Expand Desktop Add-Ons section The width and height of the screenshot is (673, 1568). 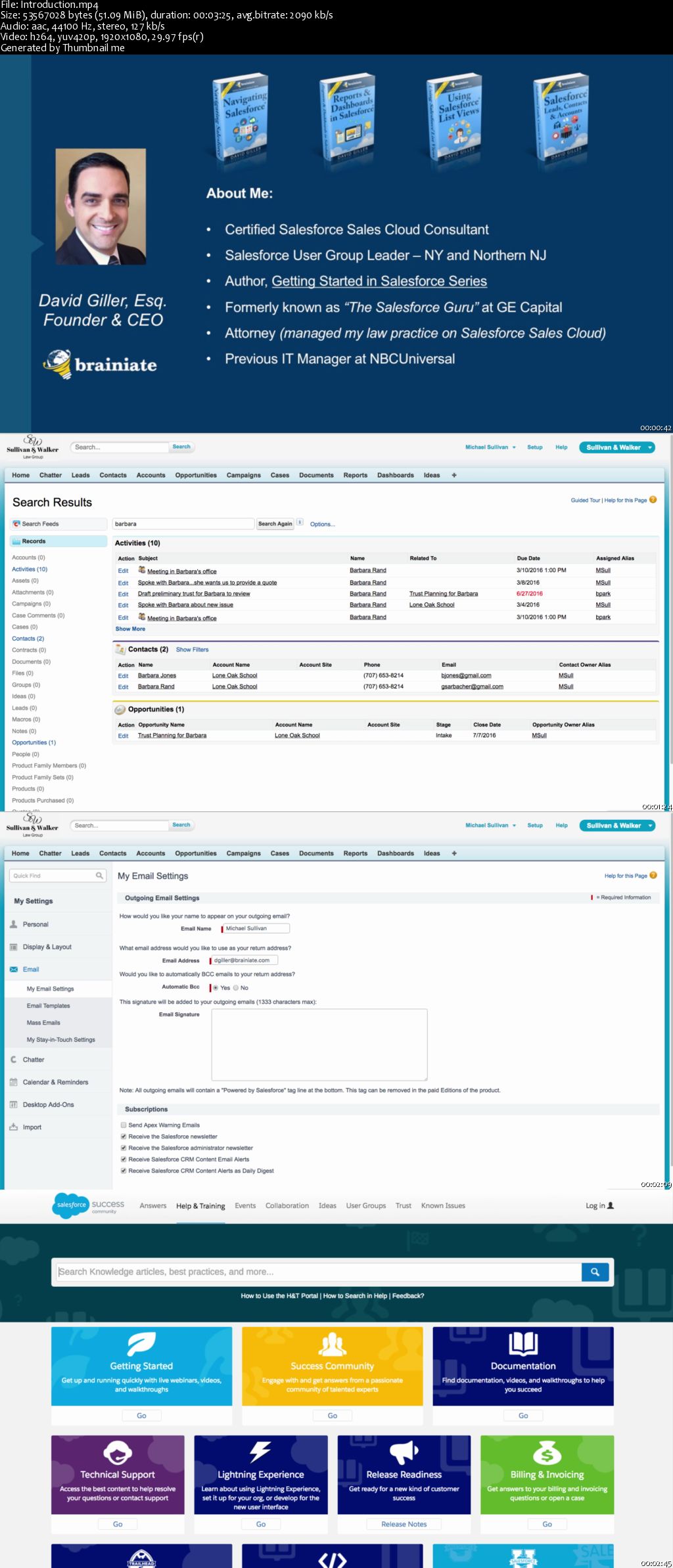(x=48, y=1104)
